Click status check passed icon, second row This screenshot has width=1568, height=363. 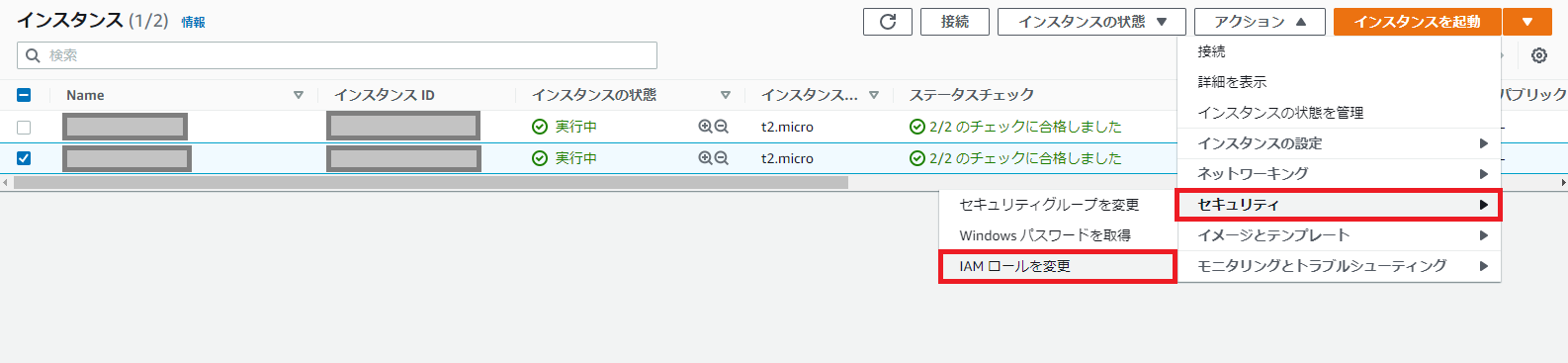tap(917, 158)
